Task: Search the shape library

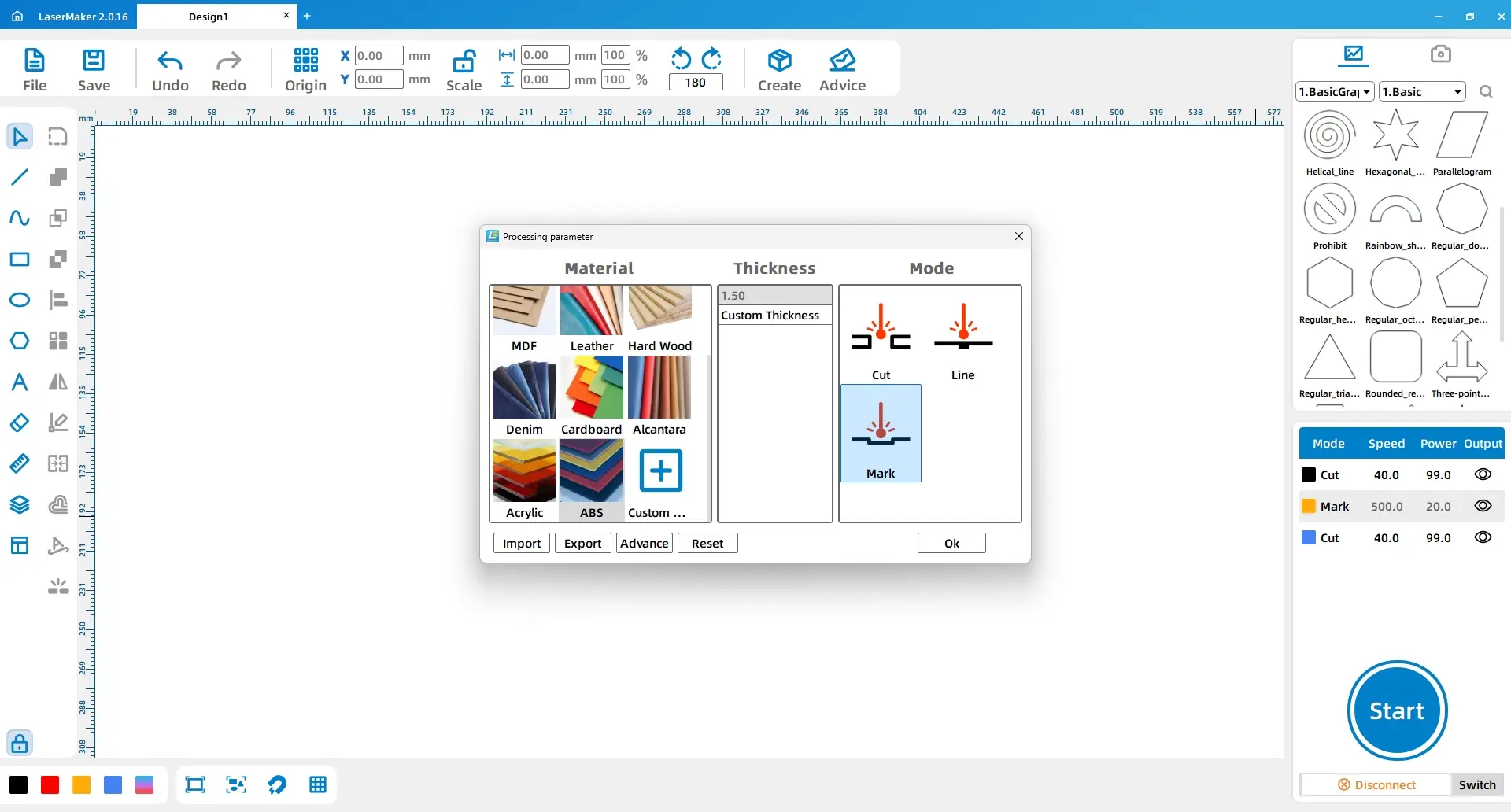Action: pyautogui.click(x=1486, y=92)
